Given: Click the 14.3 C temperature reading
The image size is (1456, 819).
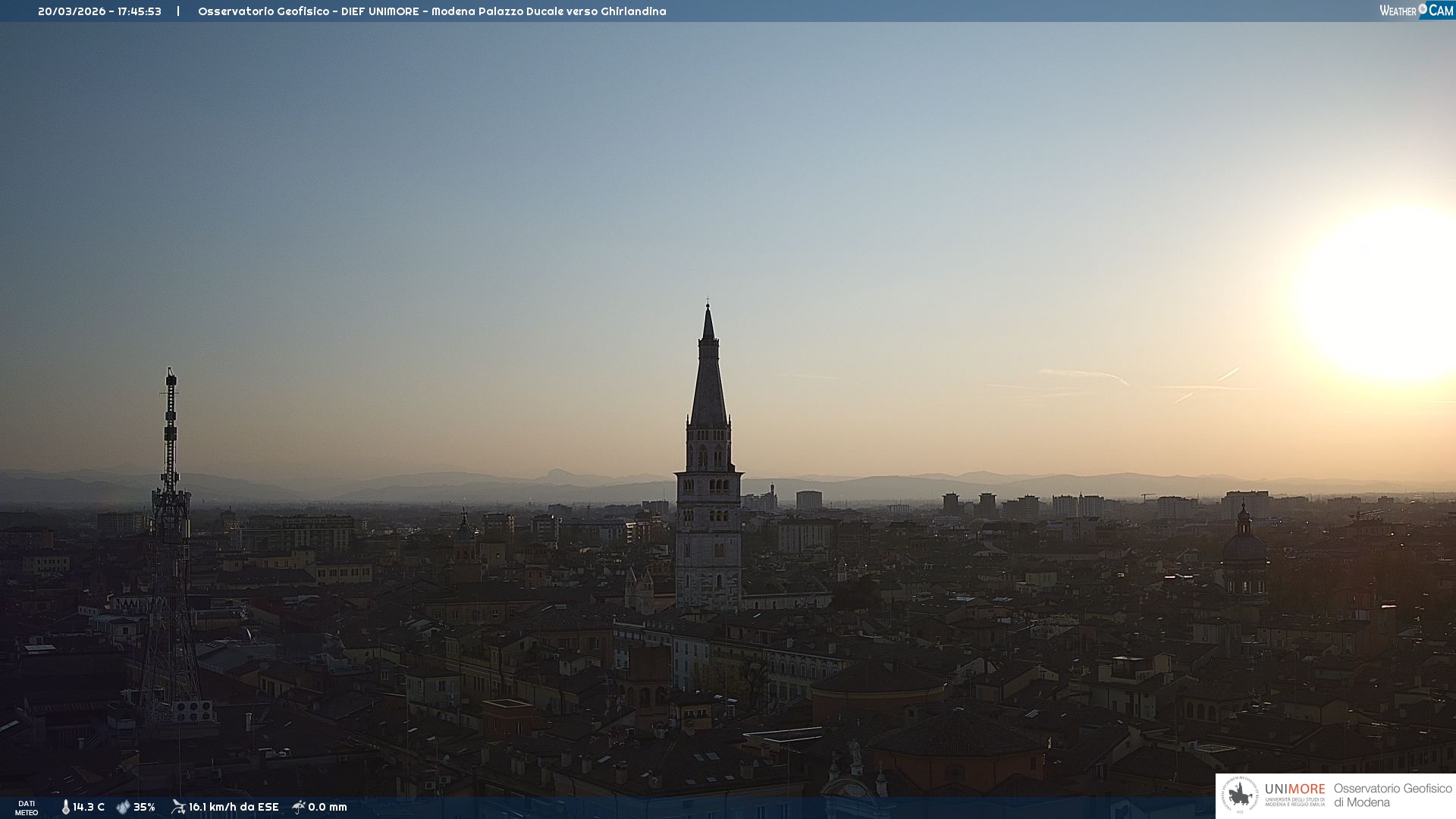Looking at the screenshot, I should [89, 807].
